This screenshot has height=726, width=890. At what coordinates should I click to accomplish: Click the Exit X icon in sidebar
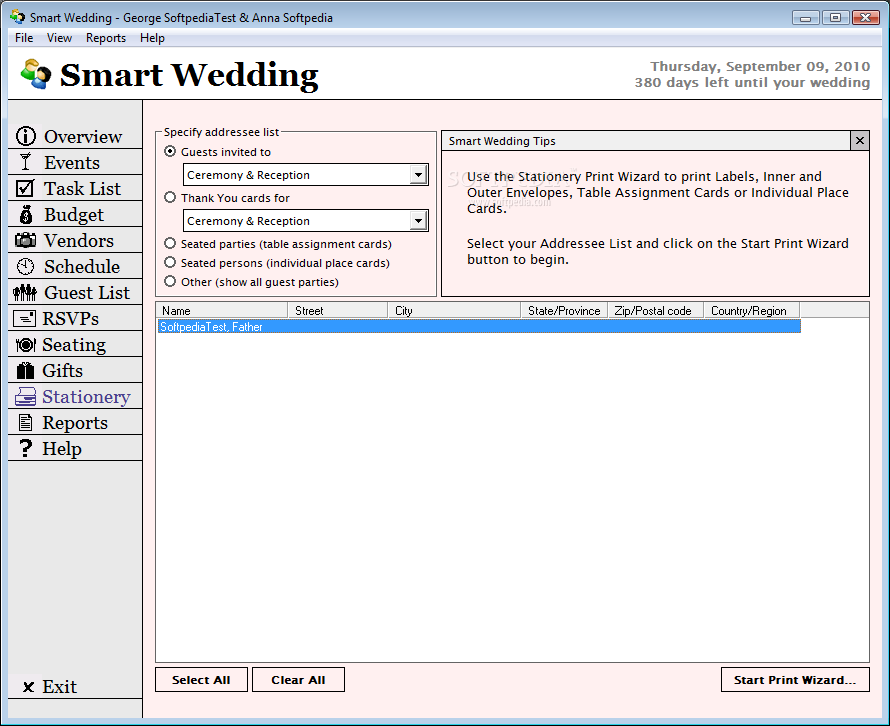coord(28,687)
